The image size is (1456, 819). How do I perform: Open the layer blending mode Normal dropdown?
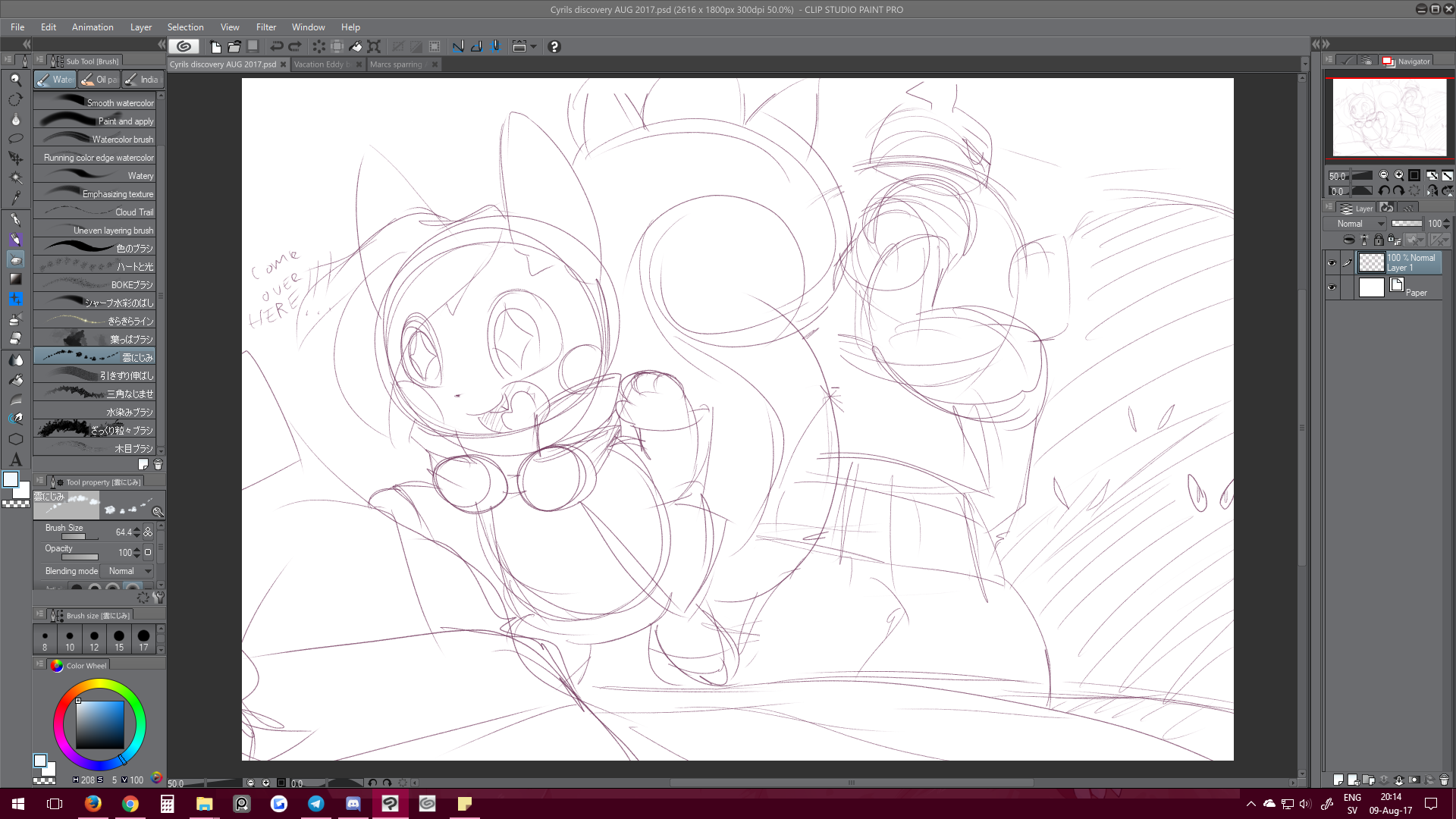(1355, 224)
